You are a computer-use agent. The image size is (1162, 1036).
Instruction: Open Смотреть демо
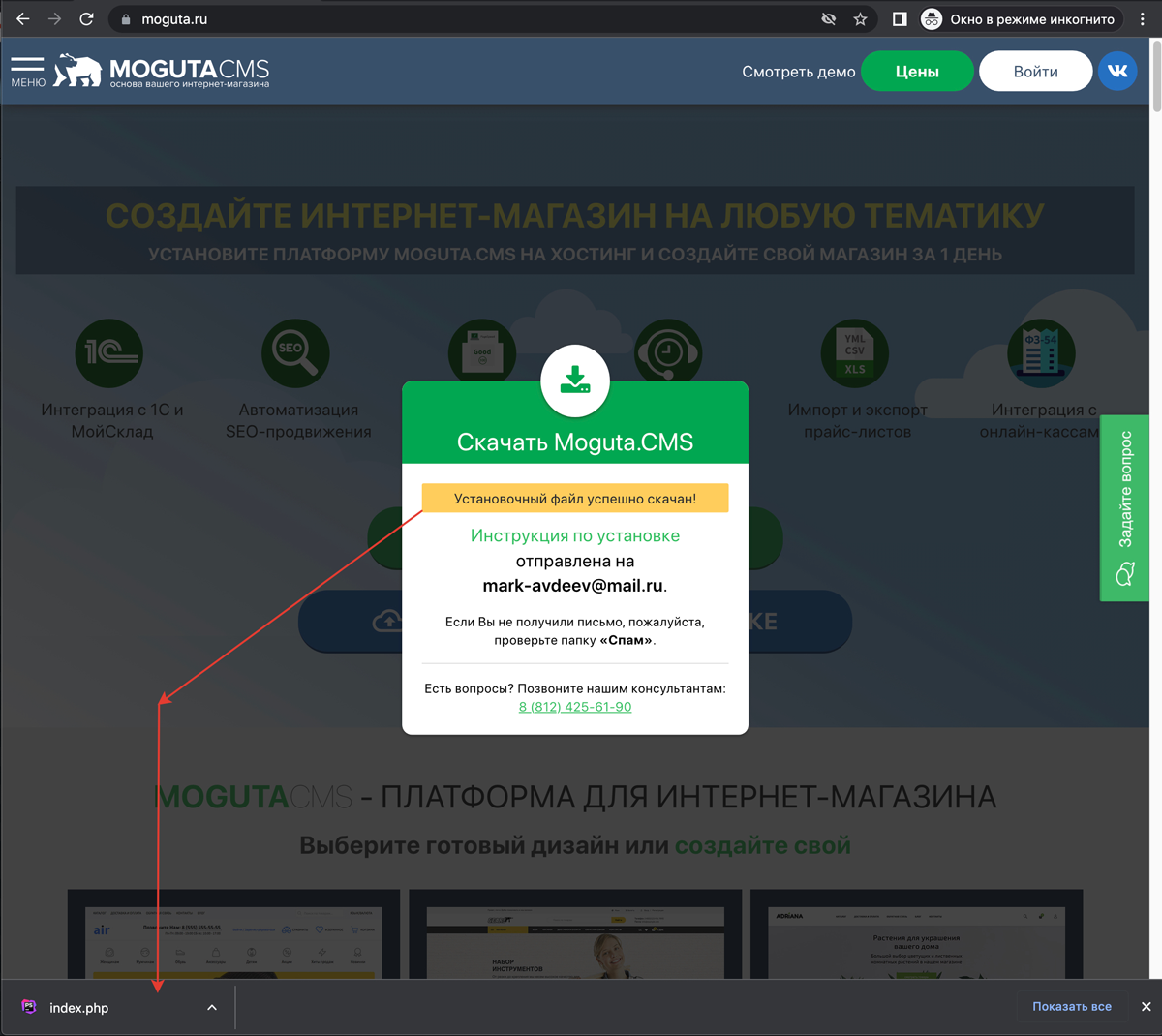[798, 71]
